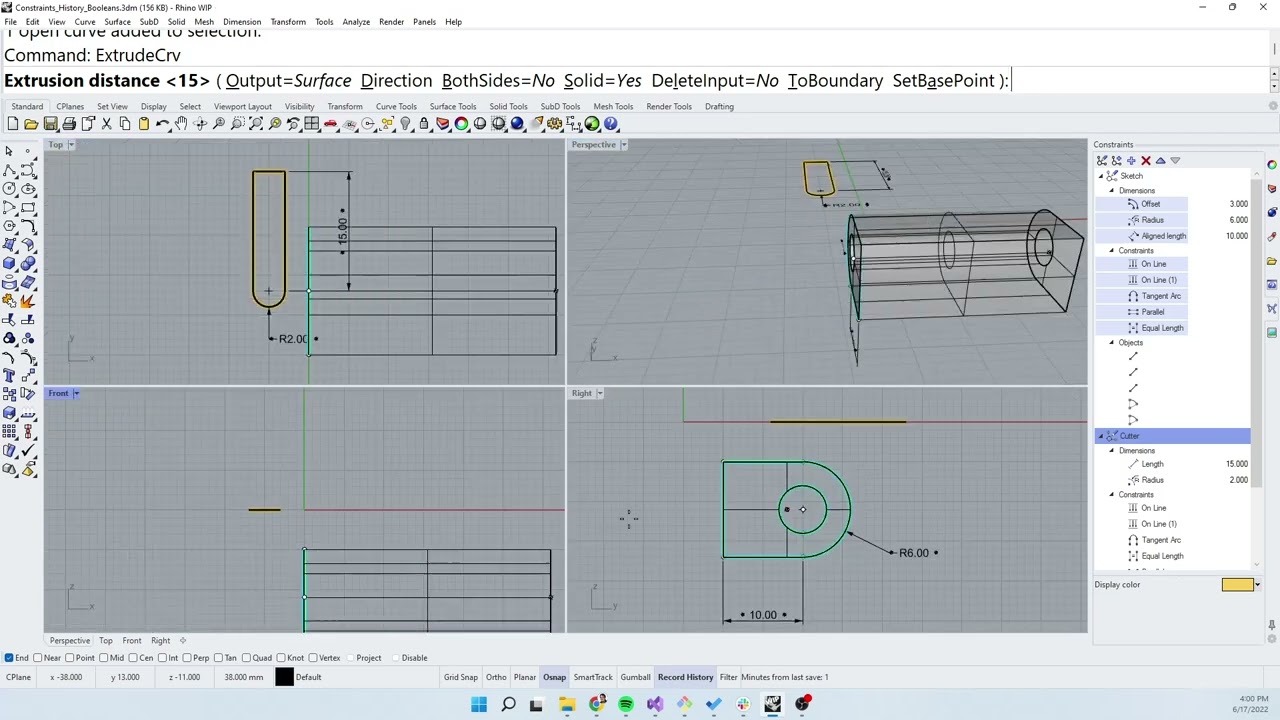Click the move up triangle in Constraints toolbar
The width and height of the screenshot is (1280, 720).
(1160, 160)
